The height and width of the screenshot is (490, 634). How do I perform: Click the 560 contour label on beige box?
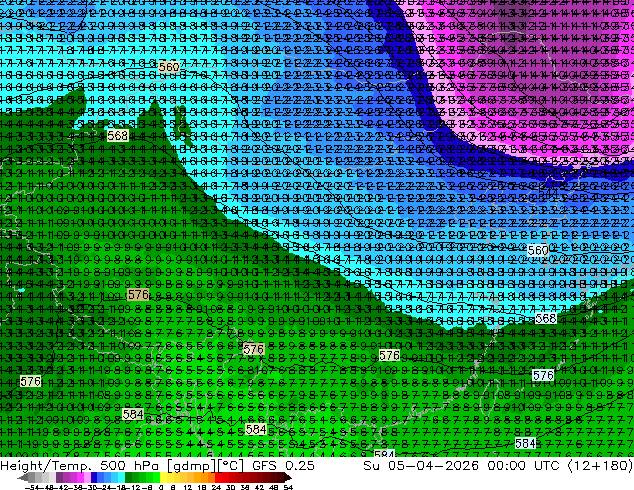point(169,67)
